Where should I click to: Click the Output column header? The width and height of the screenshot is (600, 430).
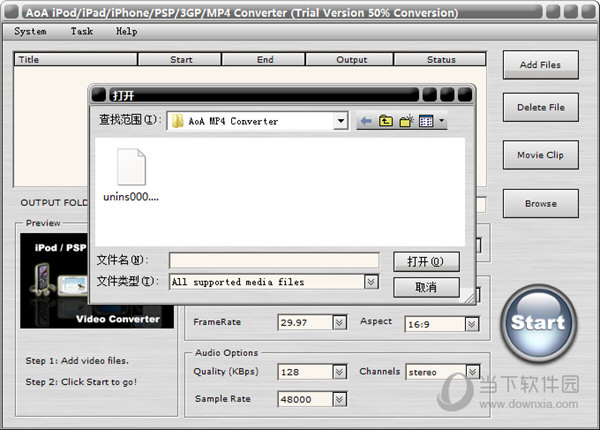click(349, 60)
